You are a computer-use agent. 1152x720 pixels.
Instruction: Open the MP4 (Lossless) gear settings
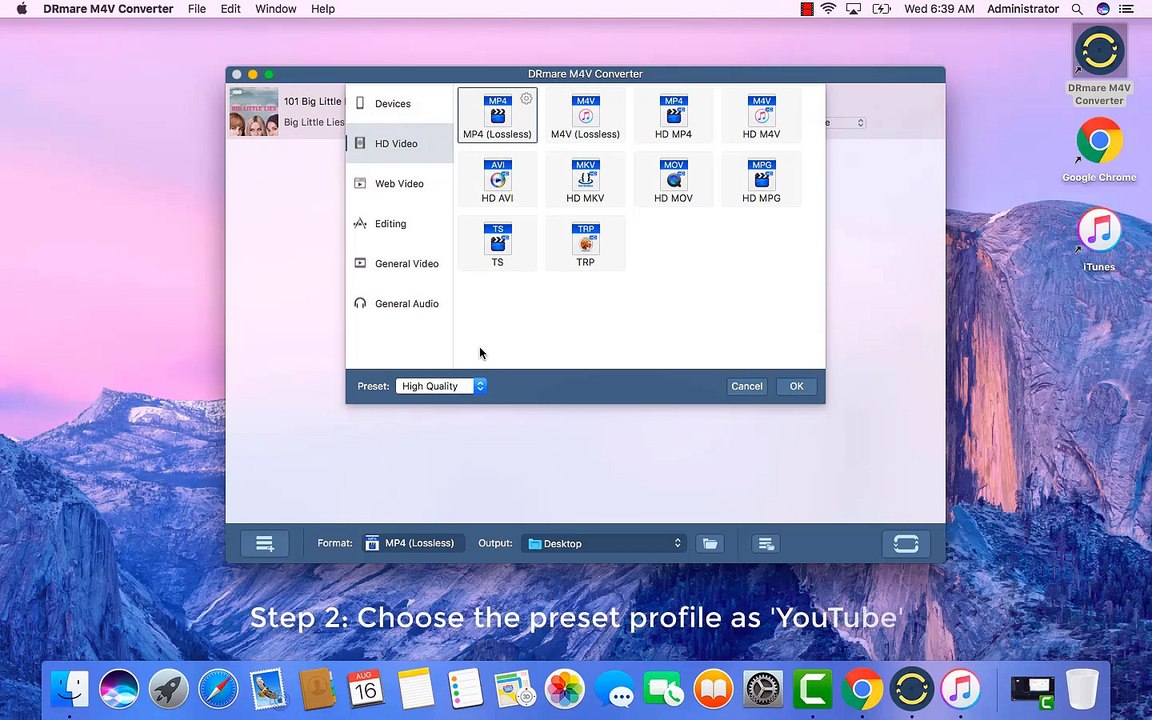pos(526,98)
